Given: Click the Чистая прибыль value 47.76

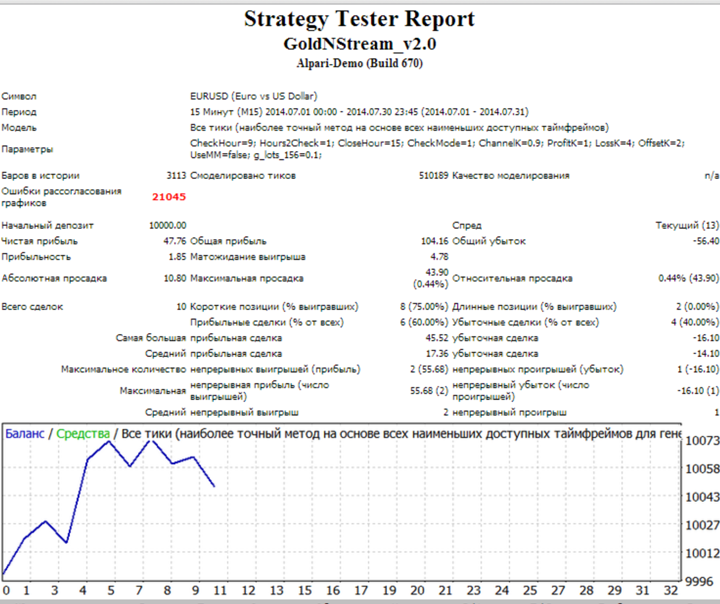Looking at the screenshot, I should [x=174, y=241].
